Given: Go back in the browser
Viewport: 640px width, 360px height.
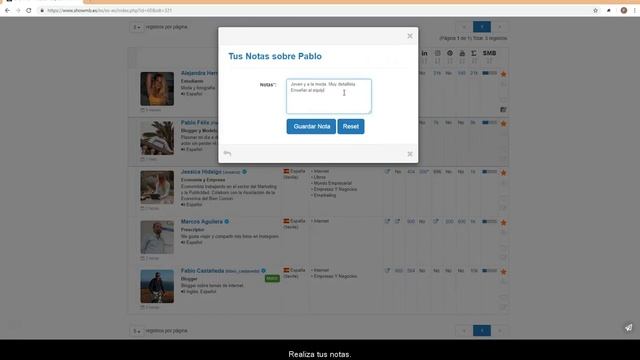Looking at the screenshot, I should click(x=7, y=11).
